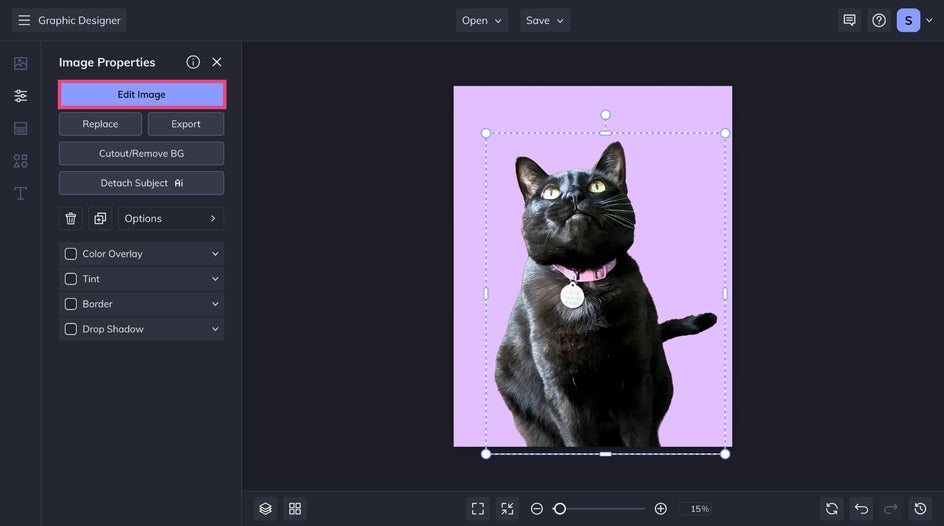Viewport: 944px width, 526px height.
Task: Close the Image Properties panel
Action: point(217,62)
